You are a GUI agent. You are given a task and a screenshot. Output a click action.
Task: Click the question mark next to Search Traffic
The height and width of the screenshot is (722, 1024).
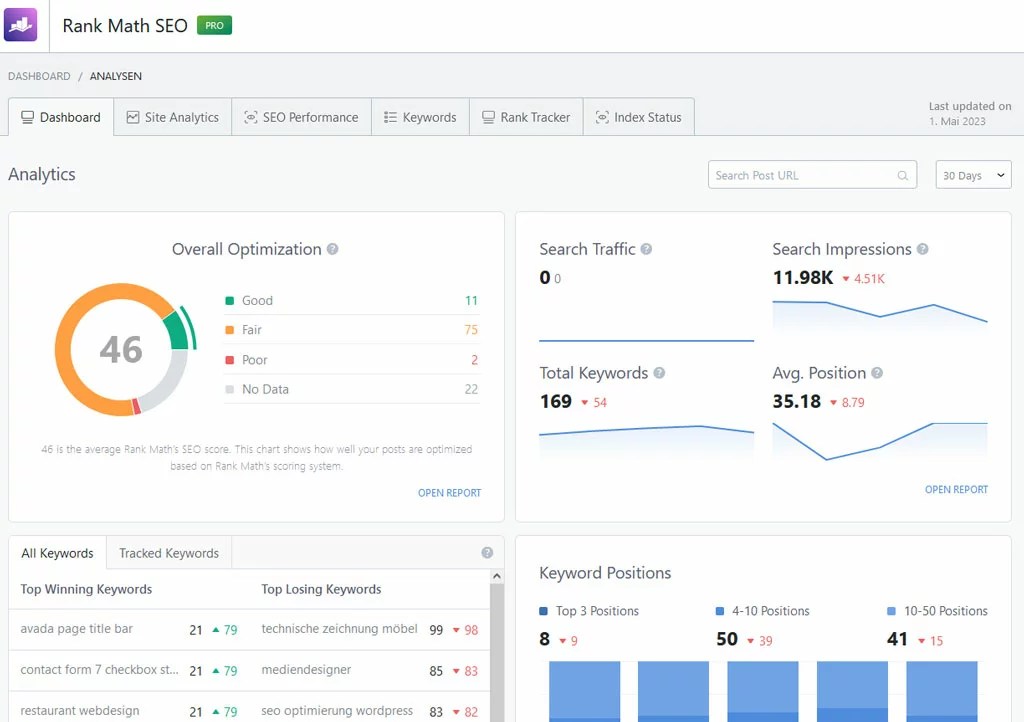tap(647, 249)
